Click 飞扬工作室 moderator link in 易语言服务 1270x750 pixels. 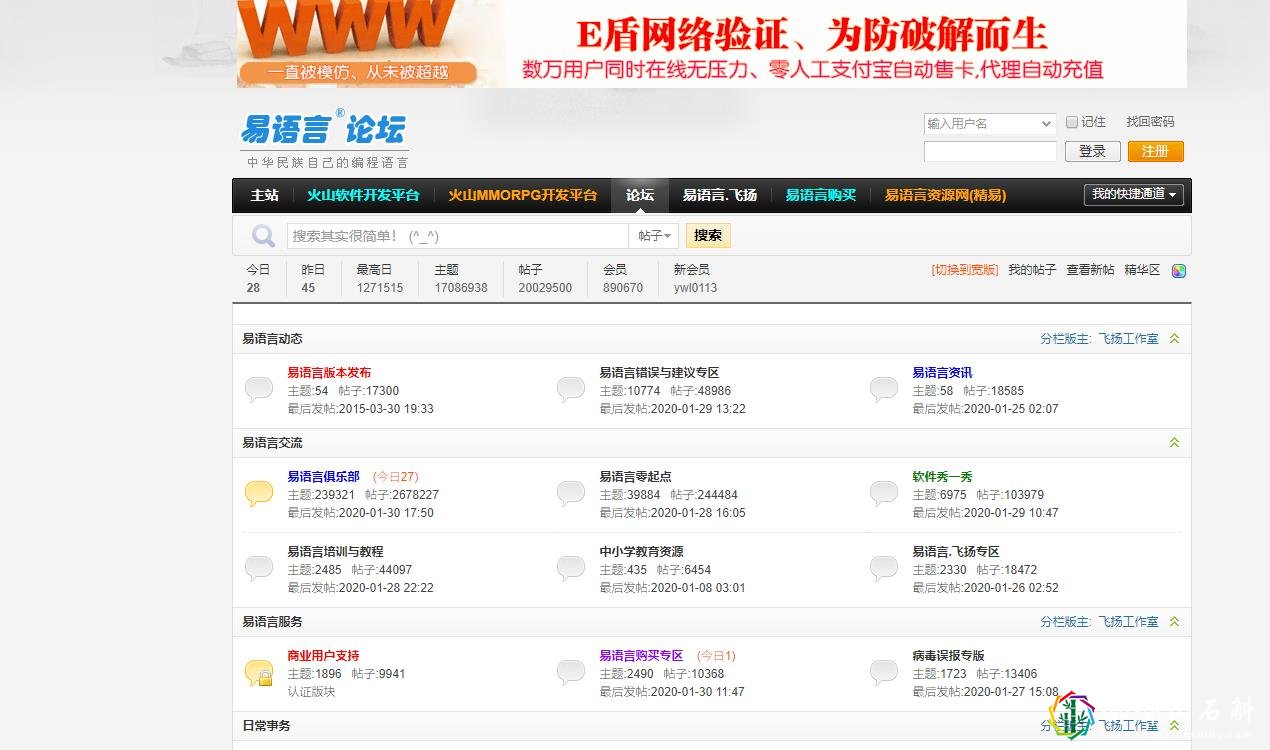pos(1128,622)
